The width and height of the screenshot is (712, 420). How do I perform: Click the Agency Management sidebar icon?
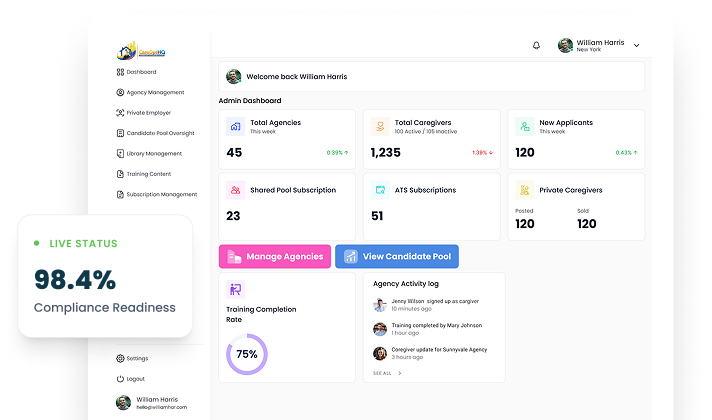(120, 92)
